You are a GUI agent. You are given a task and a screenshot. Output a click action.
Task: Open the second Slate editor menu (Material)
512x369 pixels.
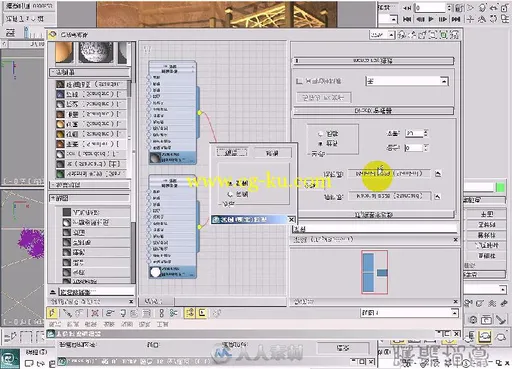[x=73, y=324]
